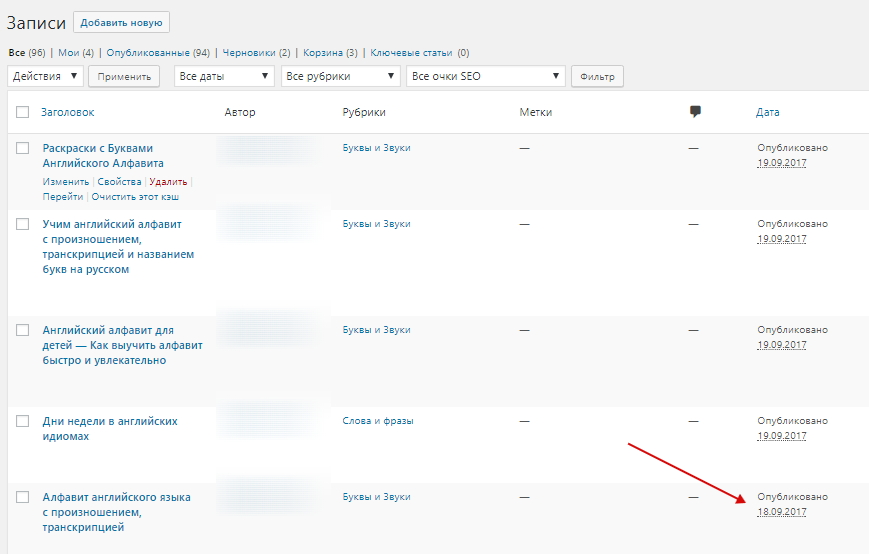Image resolution: width=869 pixels, height=554 pixels.
Task: Check the box for Раскраски с Буквами post
Action: [23, 148]
